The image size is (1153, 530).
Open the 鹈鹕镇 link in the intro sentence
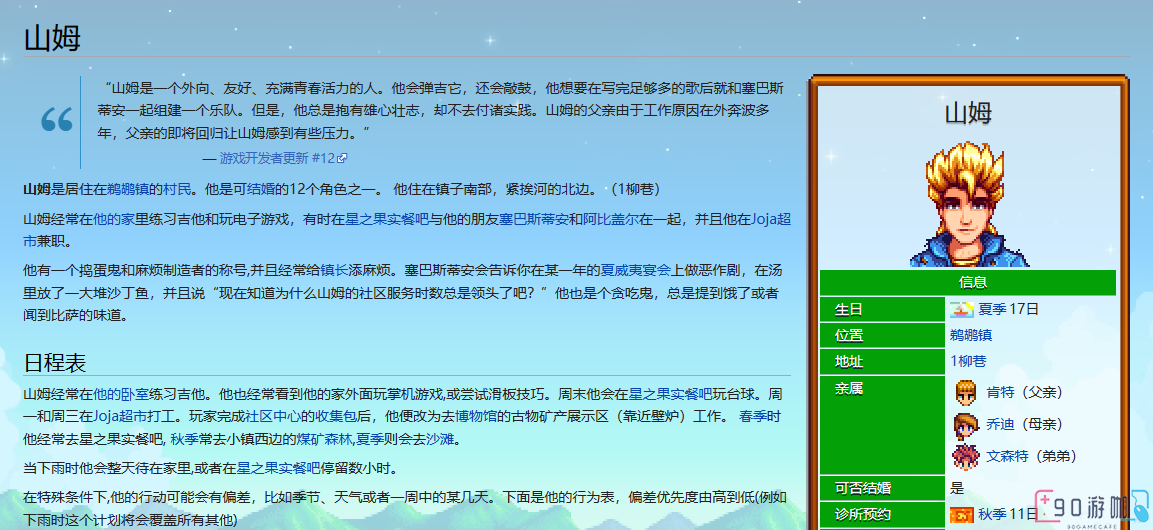pos(128,190)
